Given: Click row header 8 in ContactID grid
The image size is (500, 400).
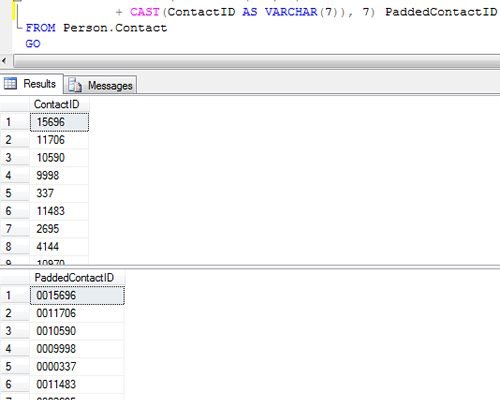Looking at the screenshot, I should pyautogui.click(x=15, y=247).
